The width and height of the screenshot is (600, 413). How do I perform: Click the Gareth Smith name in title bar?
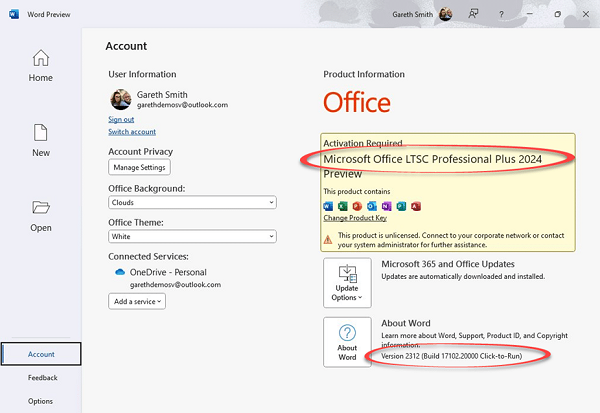[x=412, y=15]
